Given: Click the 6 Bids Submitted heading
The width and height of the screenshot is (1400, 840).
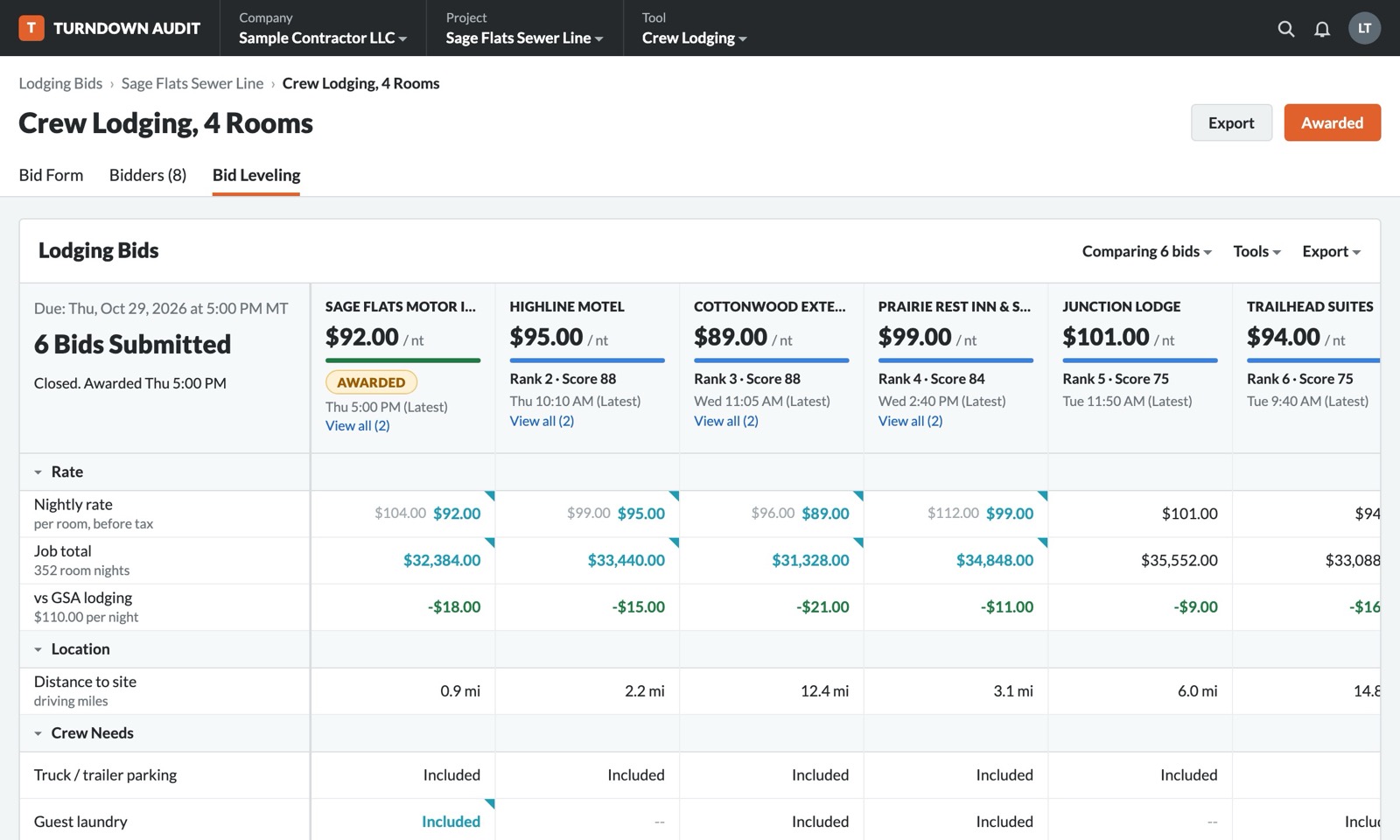Looking at the screenshot, I should coord(132,344).
